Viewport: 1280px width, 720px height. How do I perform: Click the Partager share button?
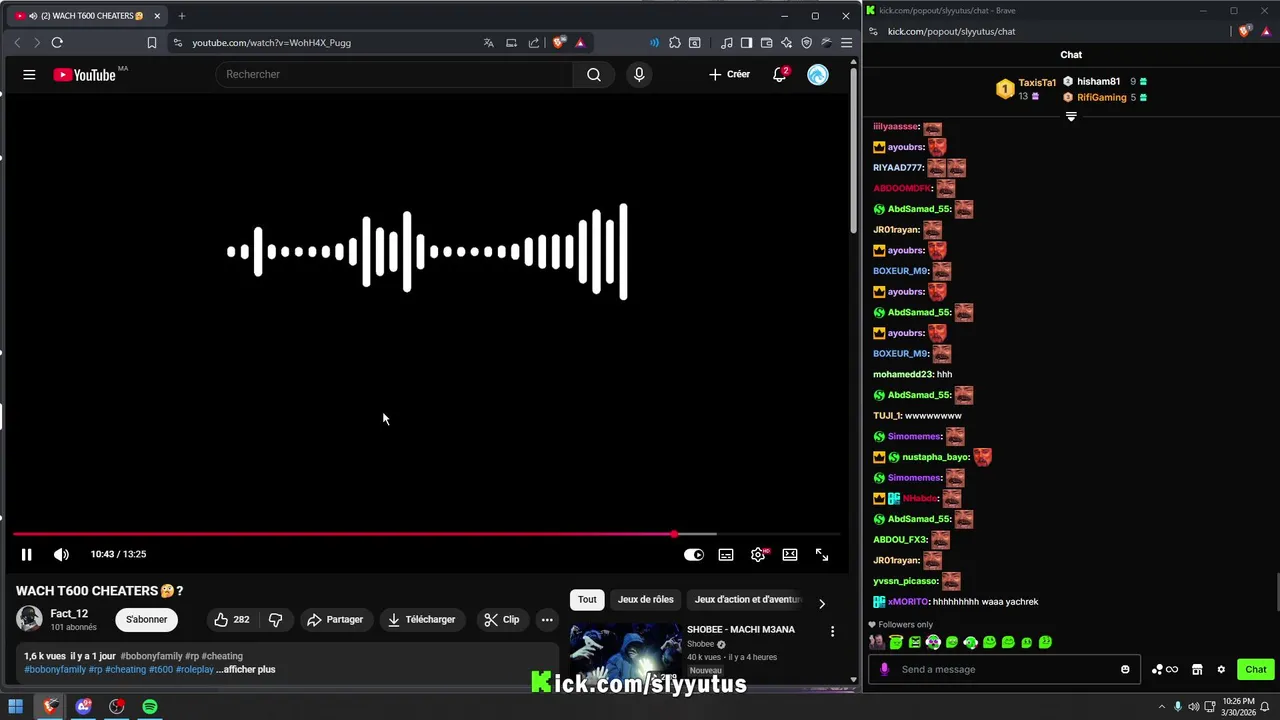[335, 620]
